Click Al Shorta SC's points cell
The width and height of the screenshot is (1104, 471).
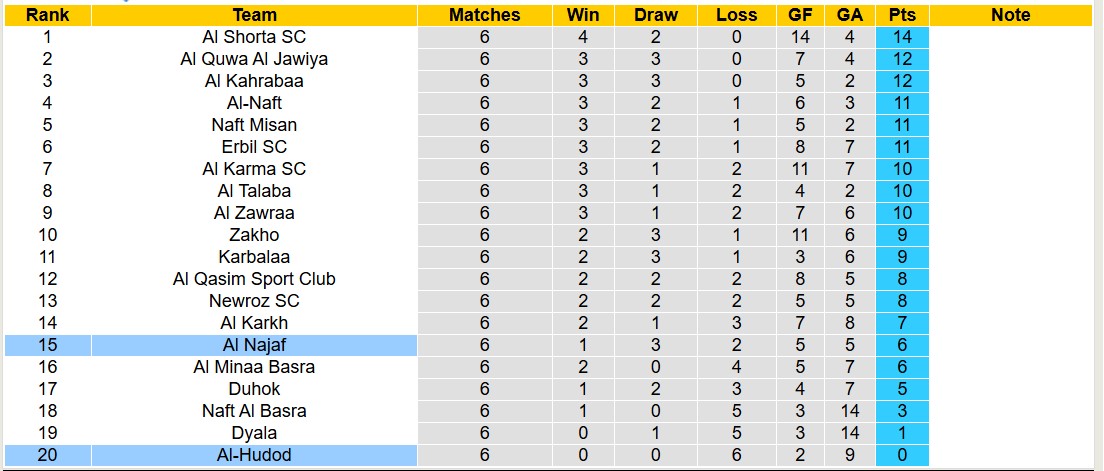tap(902, 37)
